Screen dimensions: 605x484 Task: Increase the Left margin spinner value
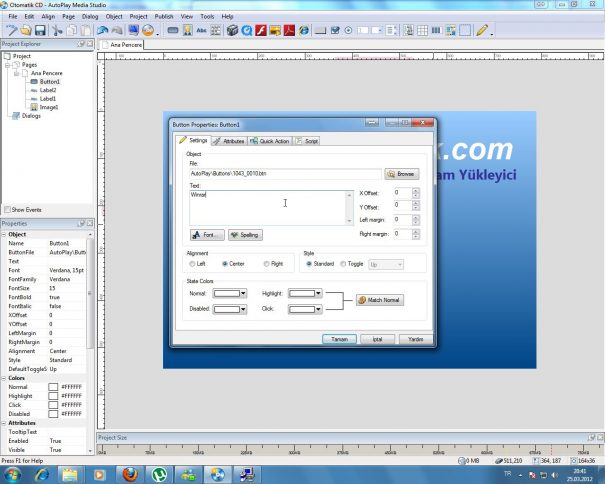pos(416,218)
